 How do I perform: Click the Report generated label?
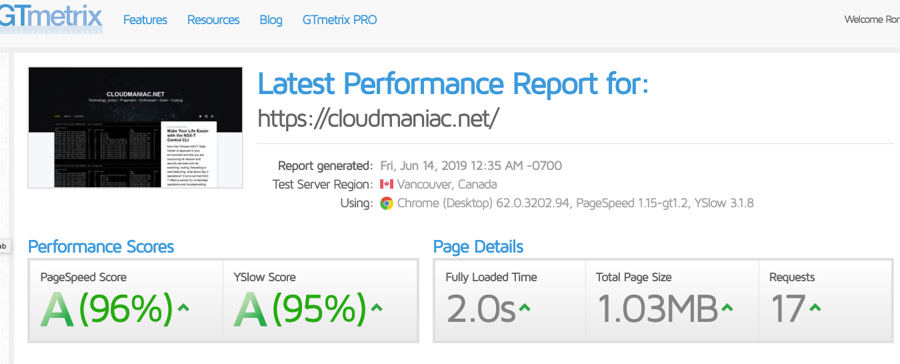point(325,166)
